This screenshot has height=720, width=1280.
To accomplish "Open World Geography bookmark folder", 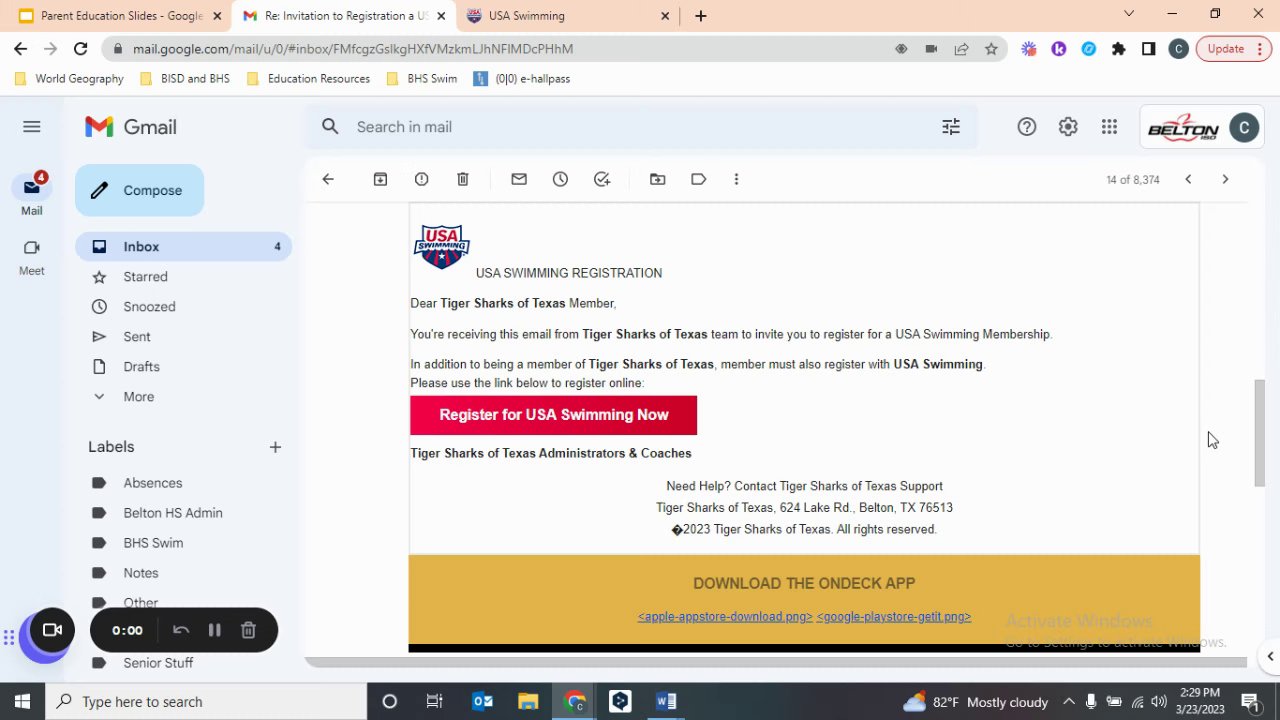I will click(70, 78).
